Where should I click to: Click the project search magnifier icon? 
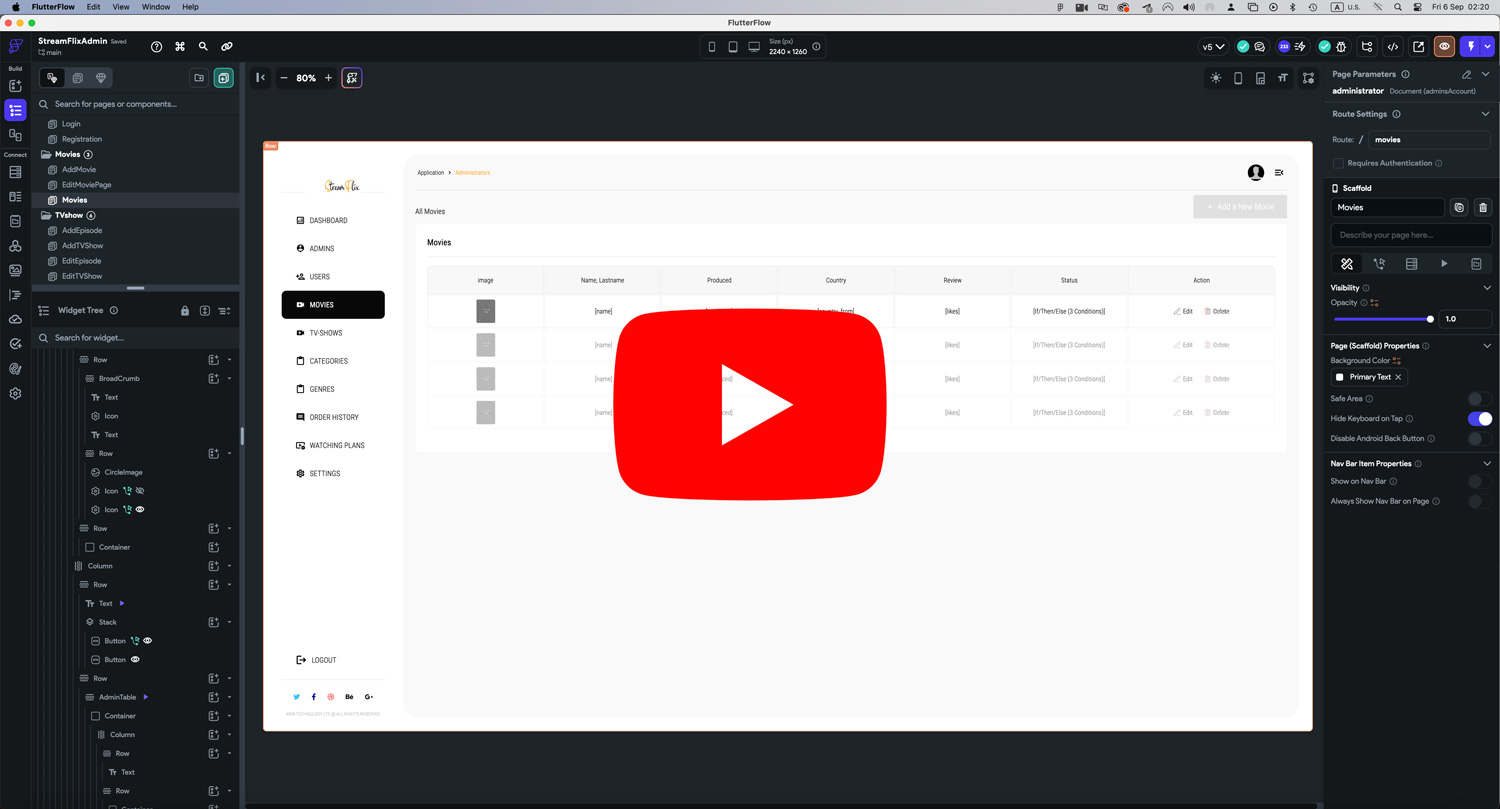coord(203,46)
